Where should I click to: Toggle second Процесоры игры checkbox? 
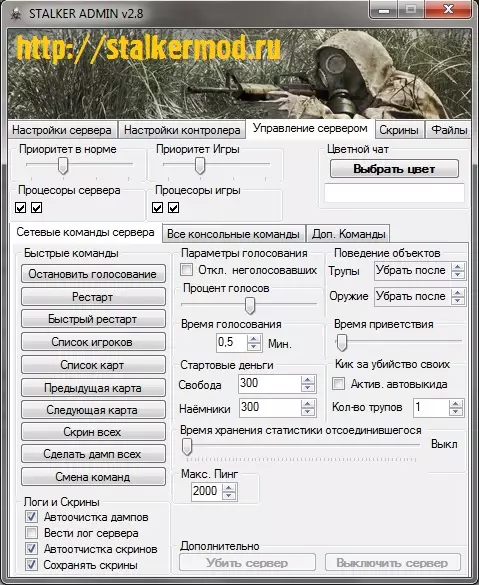[x=173, y=208]
